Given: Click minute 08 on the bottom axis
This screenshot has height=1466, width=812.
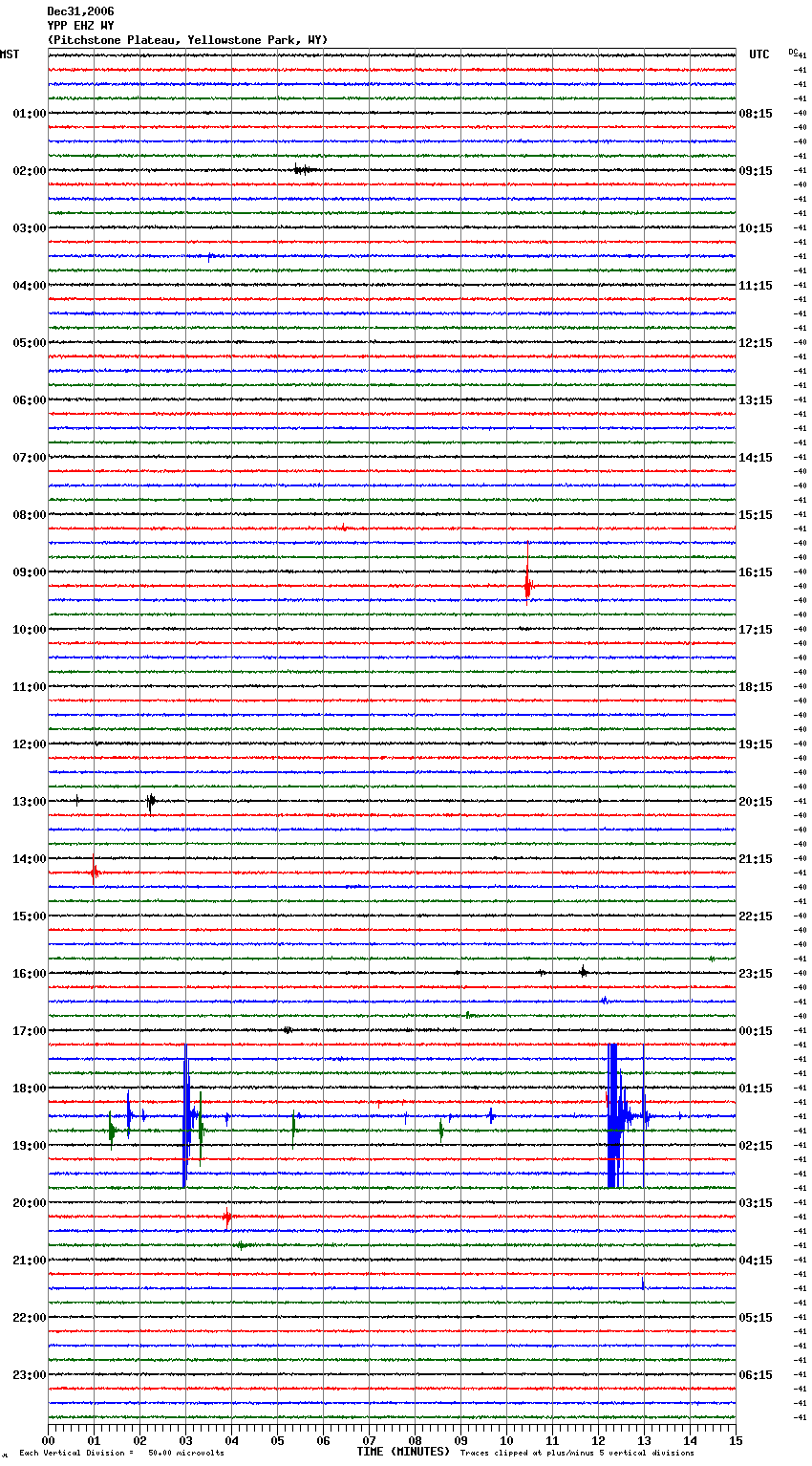Looking at the screenshot, I should point(416,1440).
